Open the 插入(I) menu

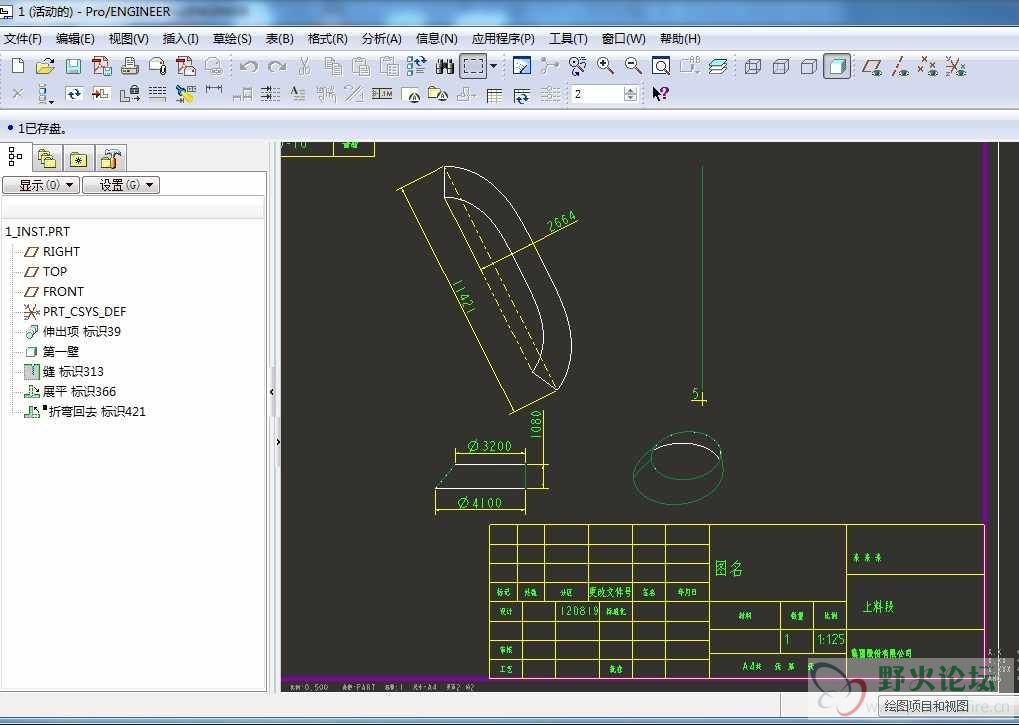tap(181, 39)
